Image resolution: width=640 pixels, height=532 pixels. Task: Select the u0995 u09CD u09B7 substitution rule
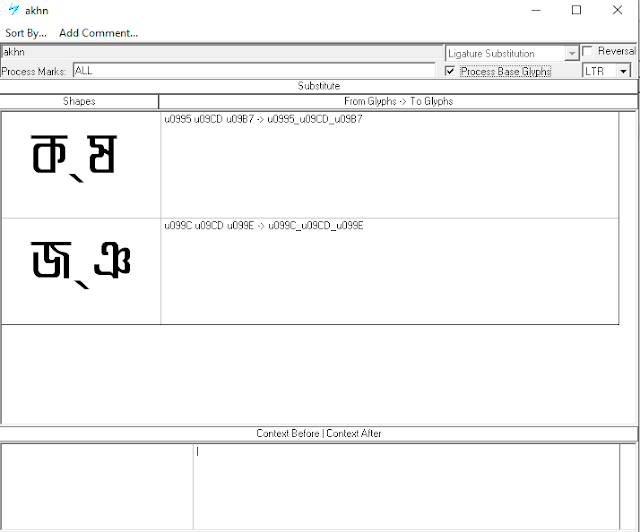click(390, 165)
